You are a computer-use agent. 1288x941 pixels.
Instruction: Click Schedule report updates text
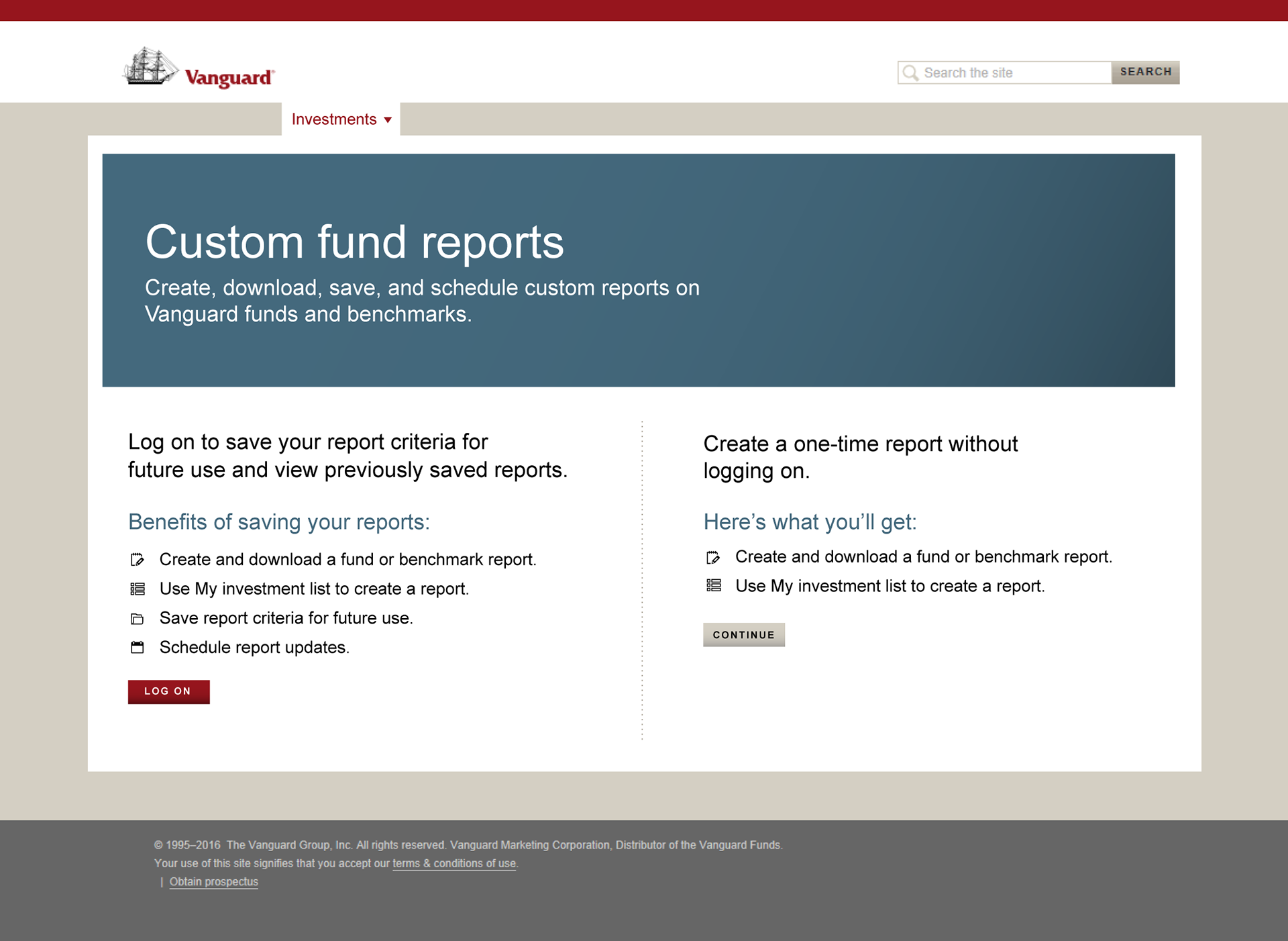[254, 647]
